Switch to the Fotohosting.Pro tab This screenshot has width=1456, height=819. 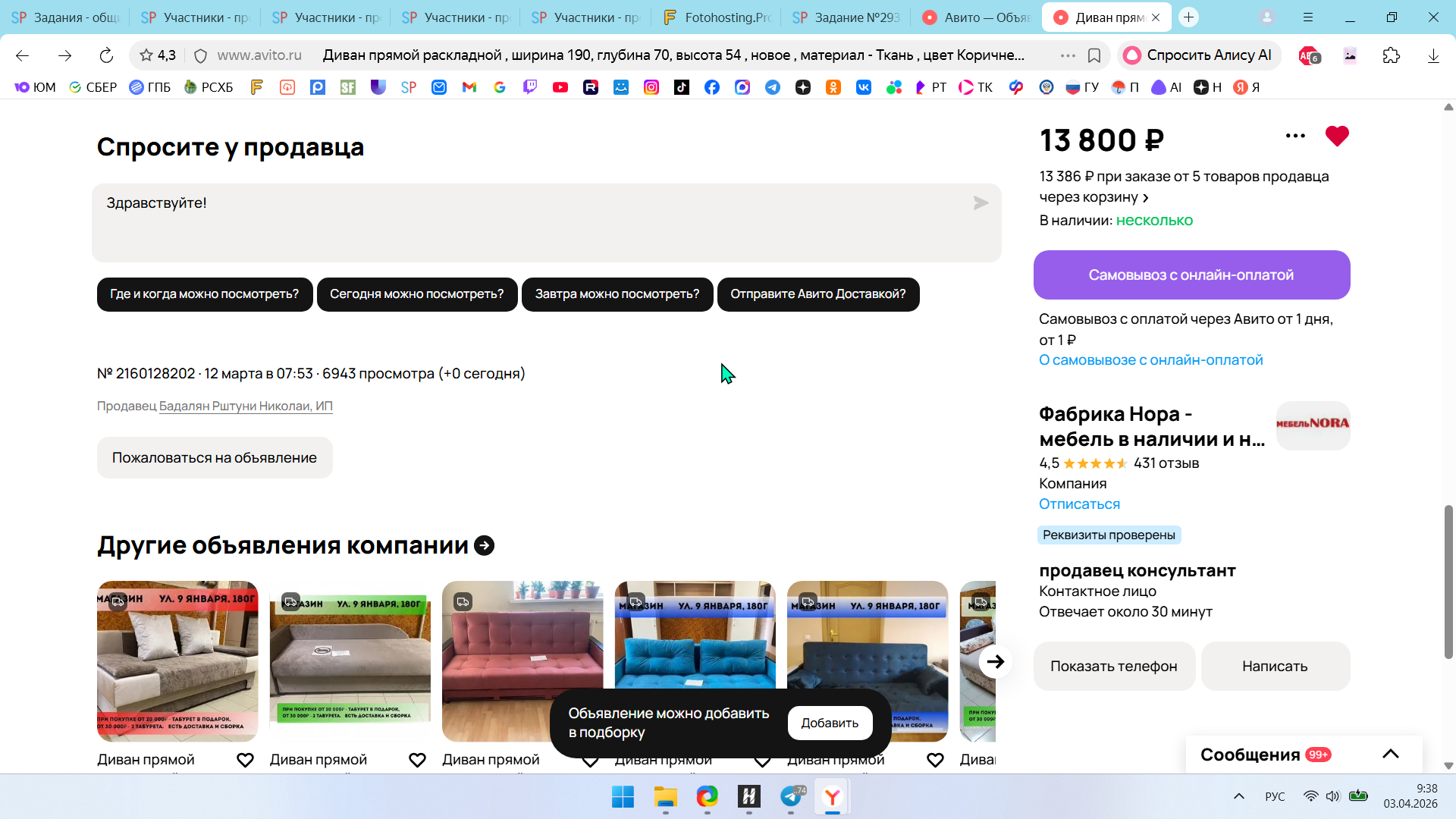click(x=715, y=17)
